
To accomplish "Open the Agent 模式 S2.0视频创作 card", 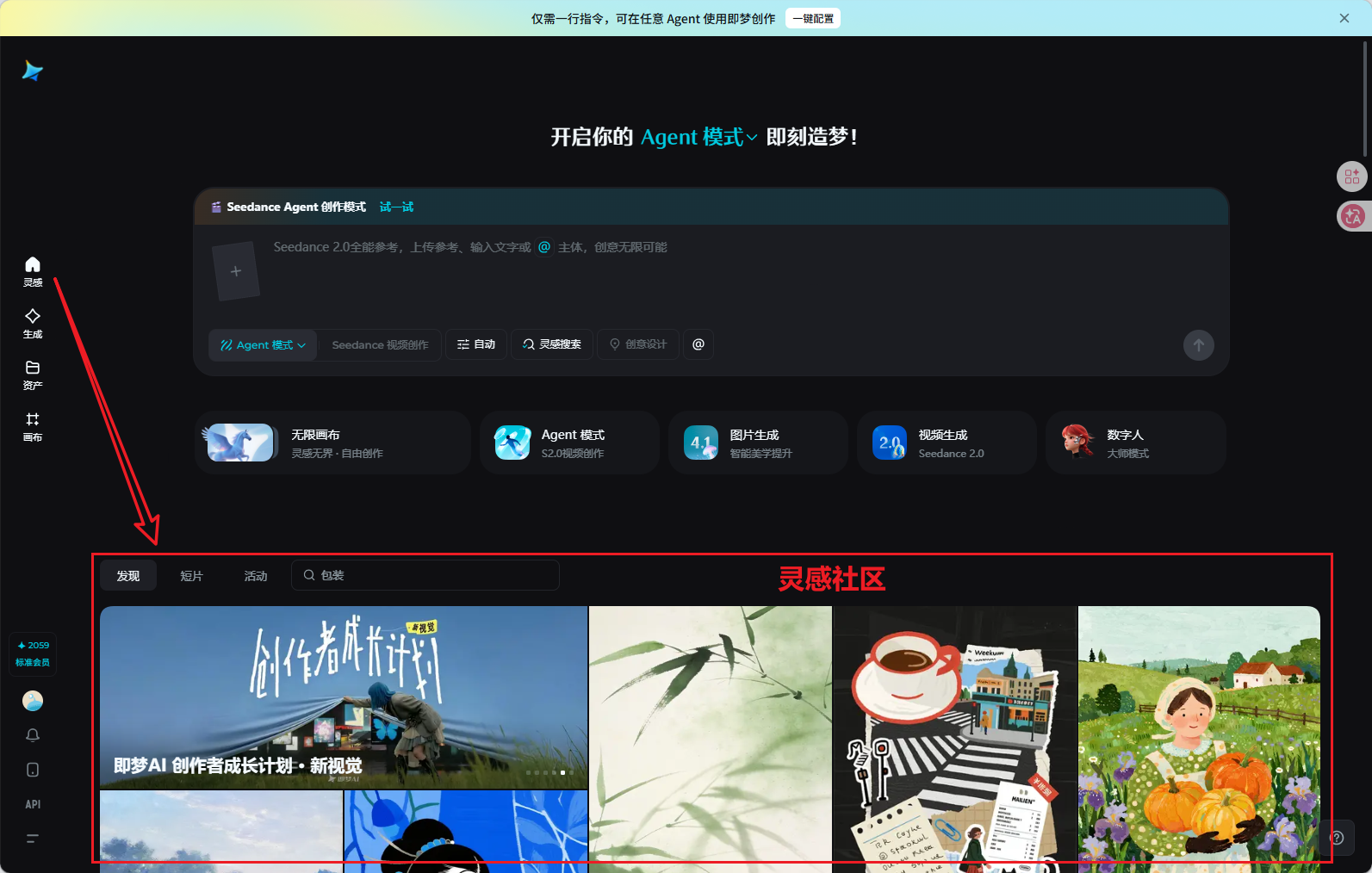I will coord(569,443).
